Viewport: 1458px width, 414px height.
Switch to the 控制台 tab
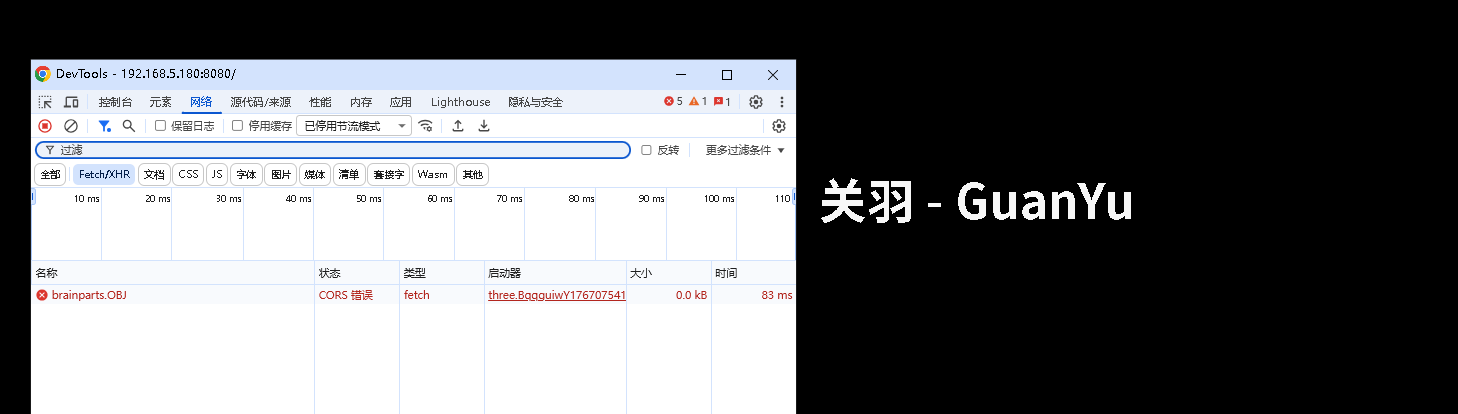(115, 102)
